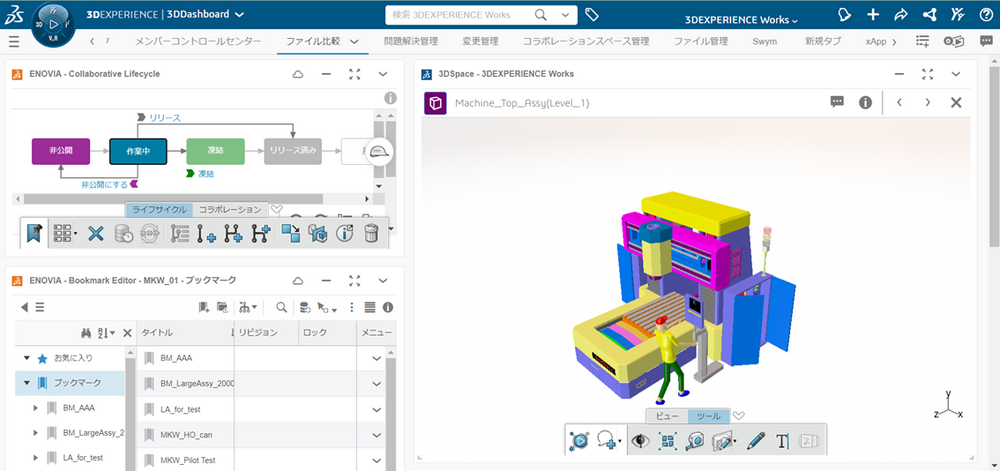Click the add bookmark icon in Bookmark Editor
This screenshot has height=471, width=1000.
203,307
